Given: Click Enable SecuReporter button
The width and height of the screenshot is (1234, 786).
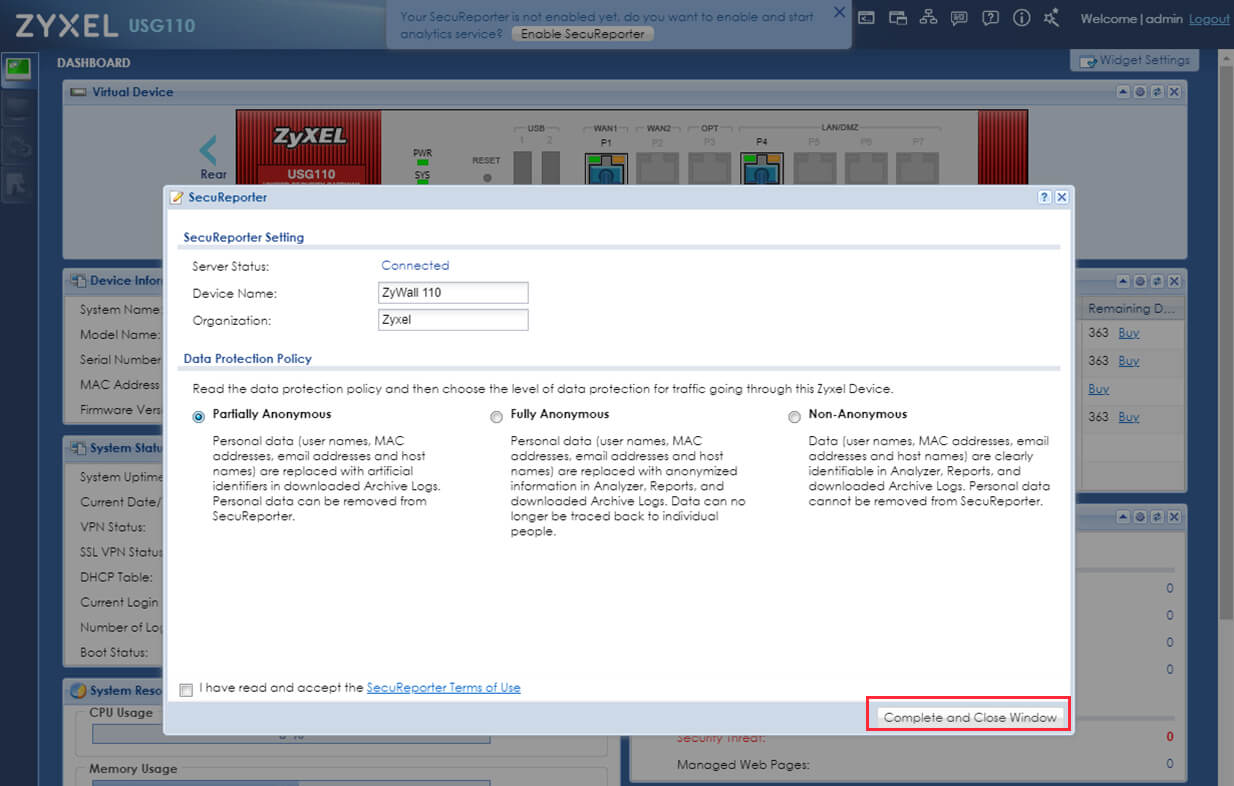Looking at the screenshot, I should tap(584, 34).
